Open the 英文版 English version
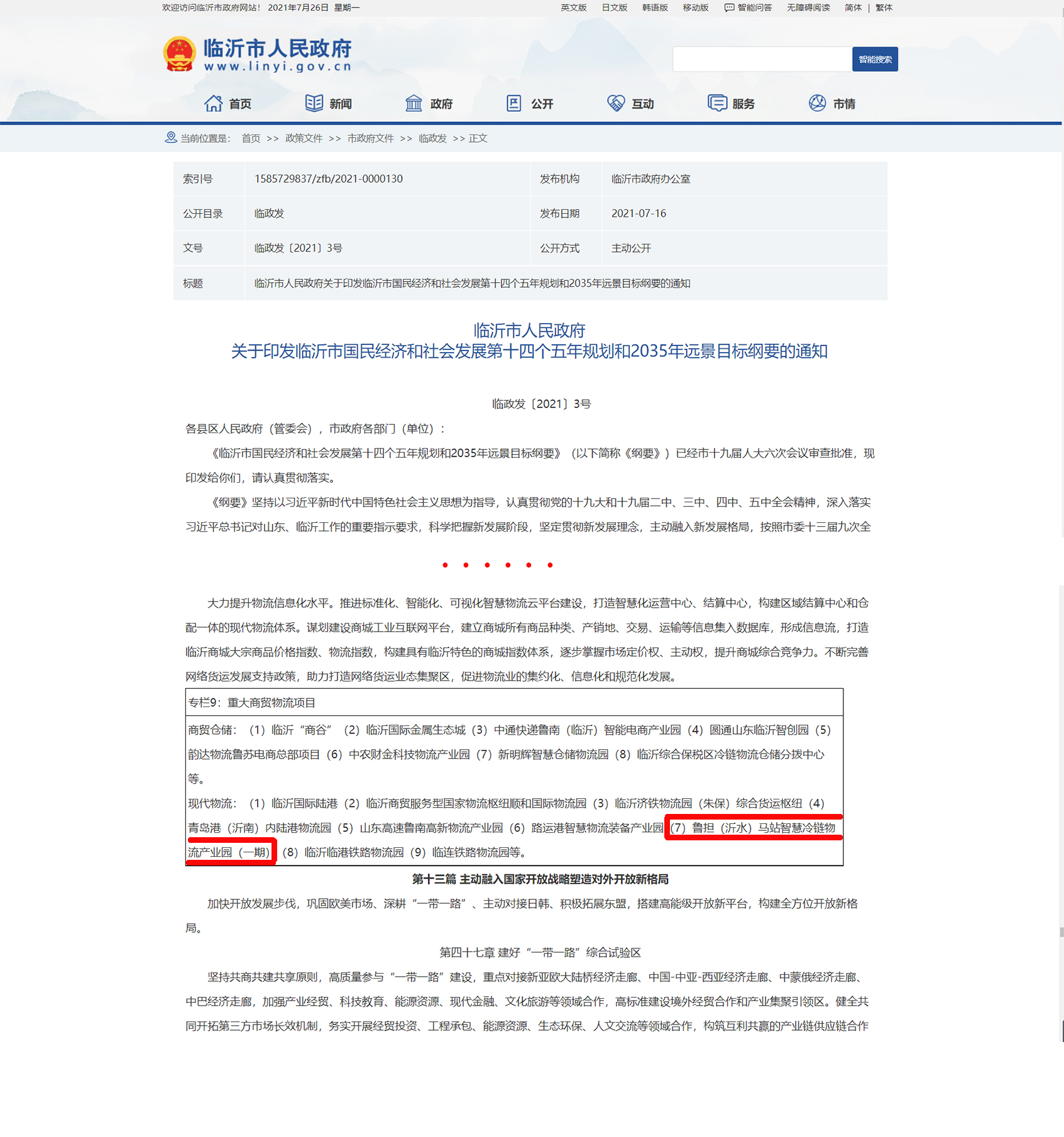This screenshot has width=1064, height=1137. pyautogui.click(x=573, y=8)
